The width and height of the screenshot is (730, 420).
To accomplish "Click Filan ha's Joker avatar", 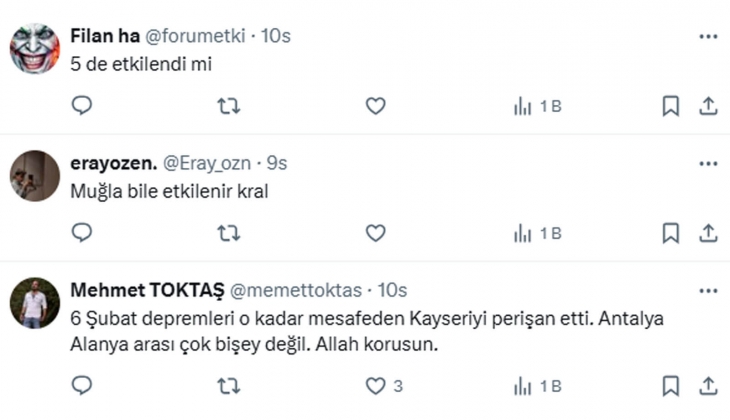I will pos(34,49).
